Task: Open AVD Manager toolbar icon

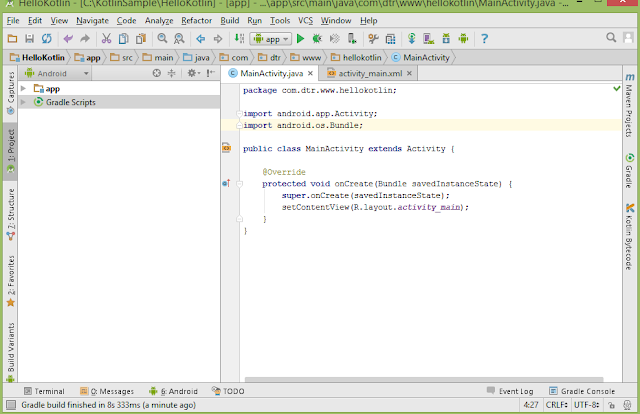Action: click(429, 39)
